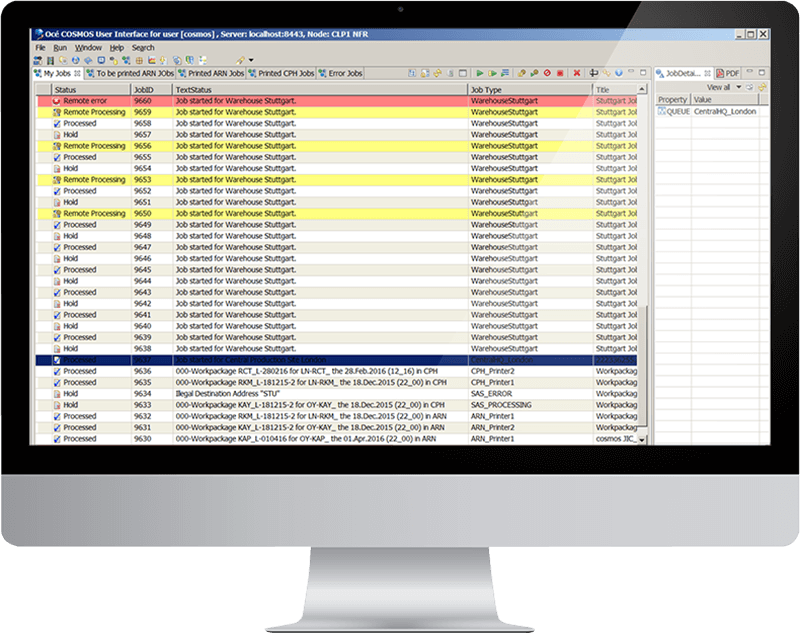Switch to the PDF tab
The height and width of the screenshot is (633, 800).
729,74
